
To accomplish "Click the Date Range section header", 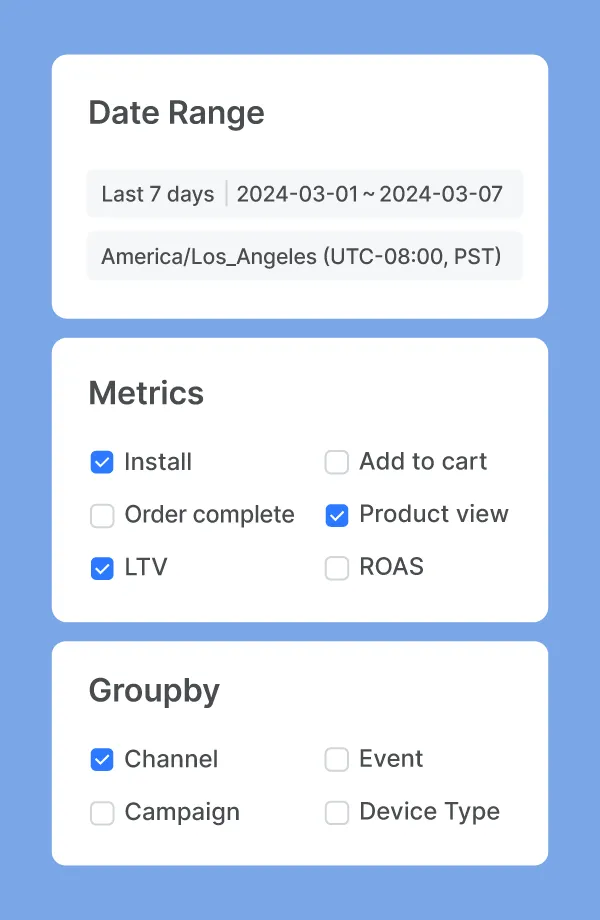I will click(176, 113).
